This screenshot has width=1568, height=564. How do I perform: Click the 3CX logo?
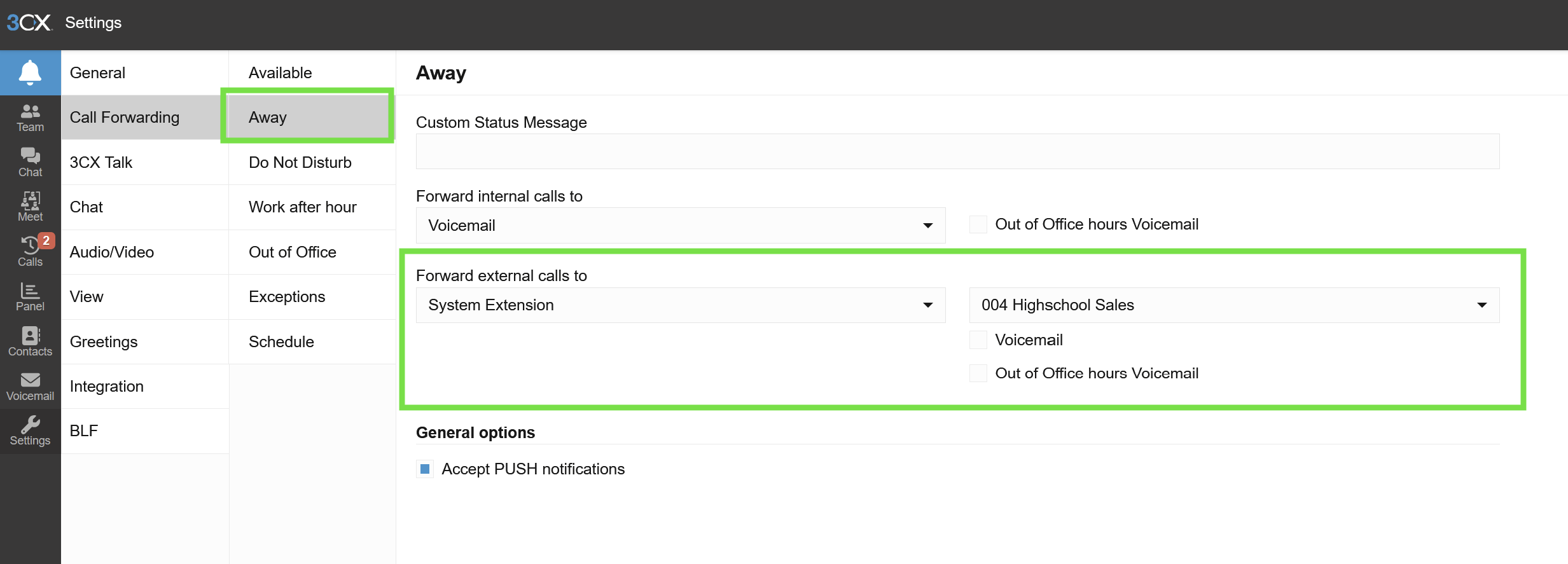click(29, 23)
